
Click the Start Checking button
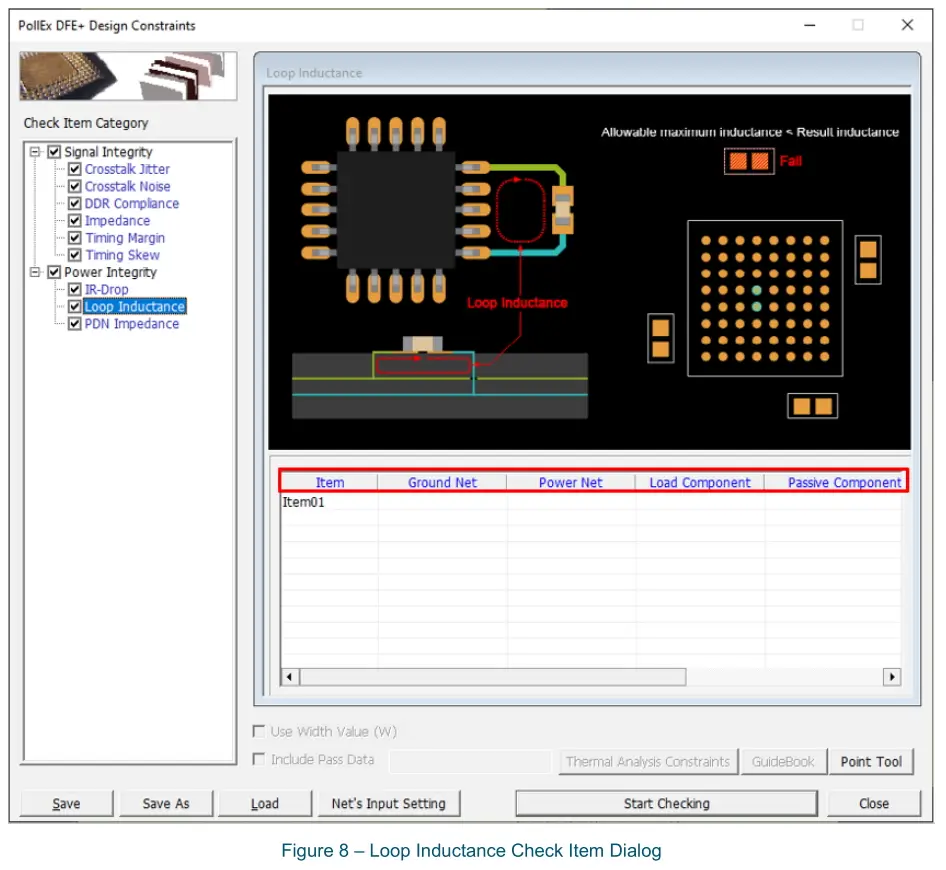coord(666,804)
